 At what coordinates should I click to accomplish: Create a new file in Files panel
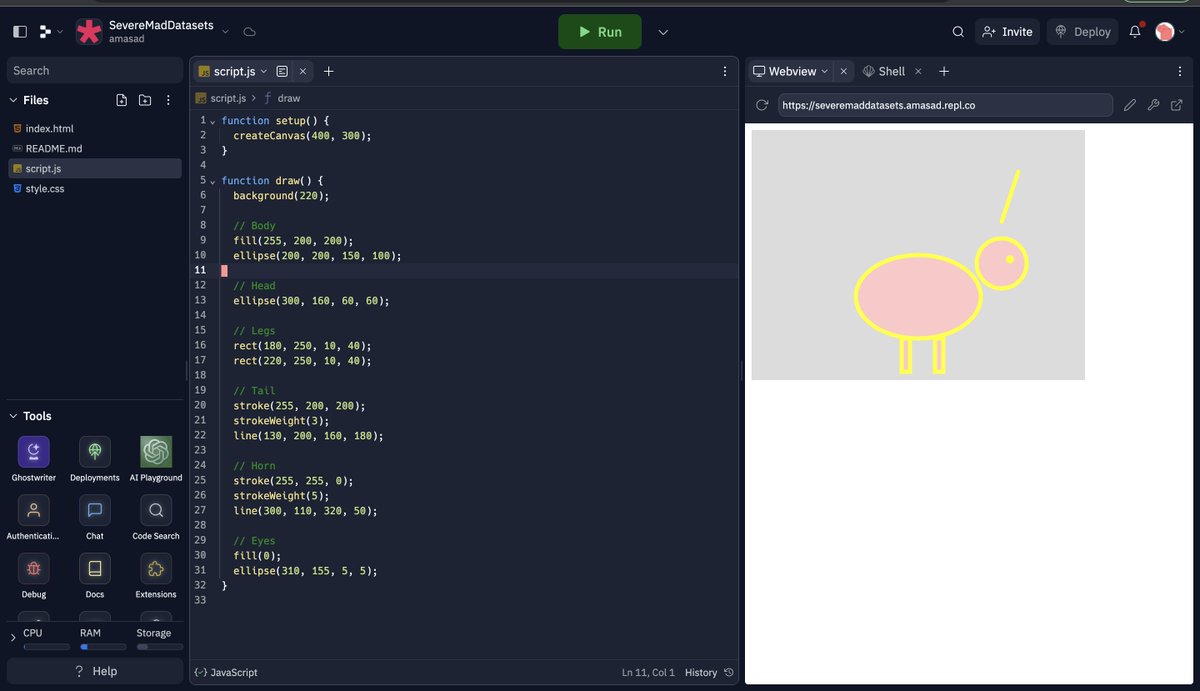click(x=121, y=100)
